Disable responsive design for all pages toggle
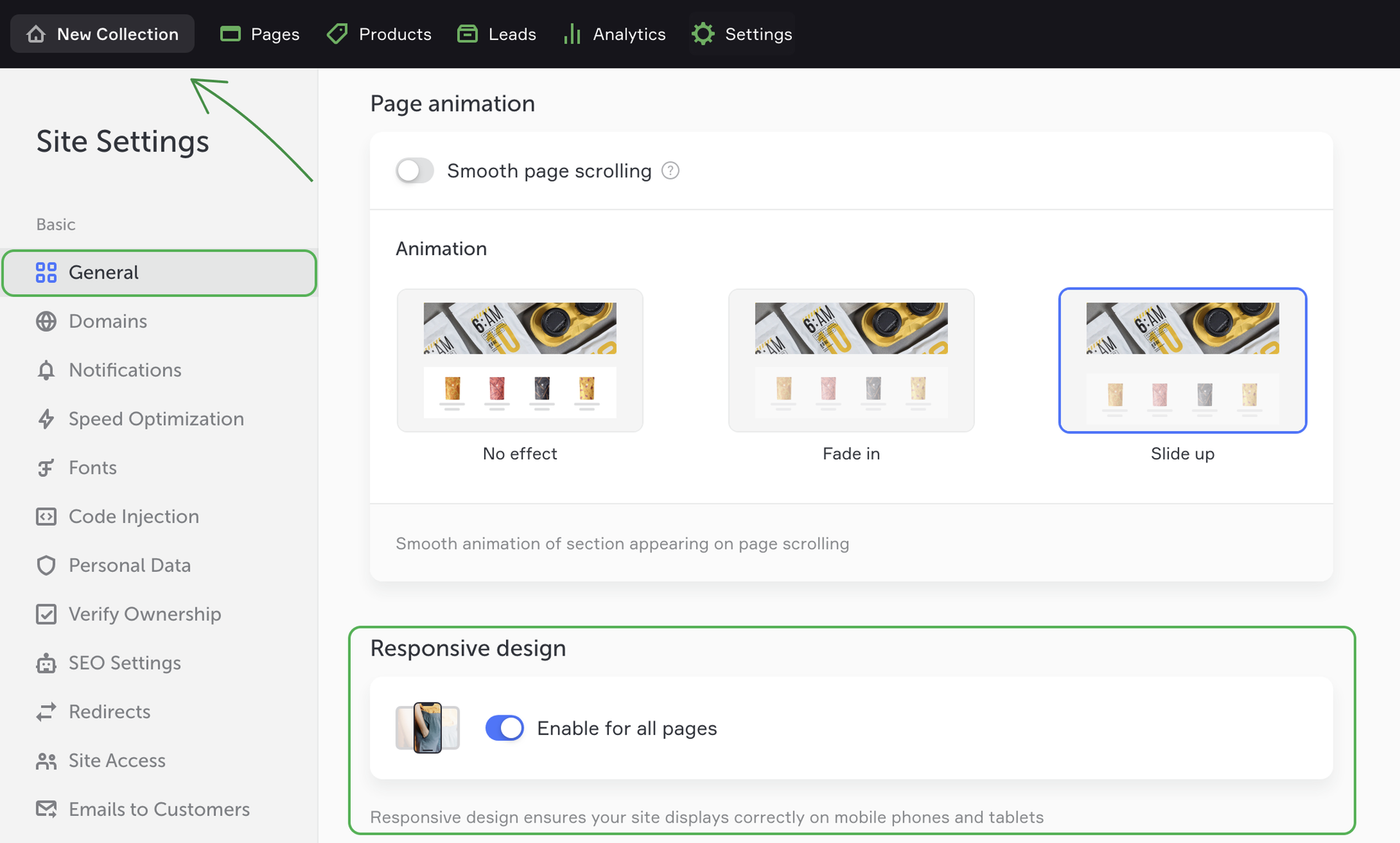Screen dimensions: 1400x843 coord(505,728)
